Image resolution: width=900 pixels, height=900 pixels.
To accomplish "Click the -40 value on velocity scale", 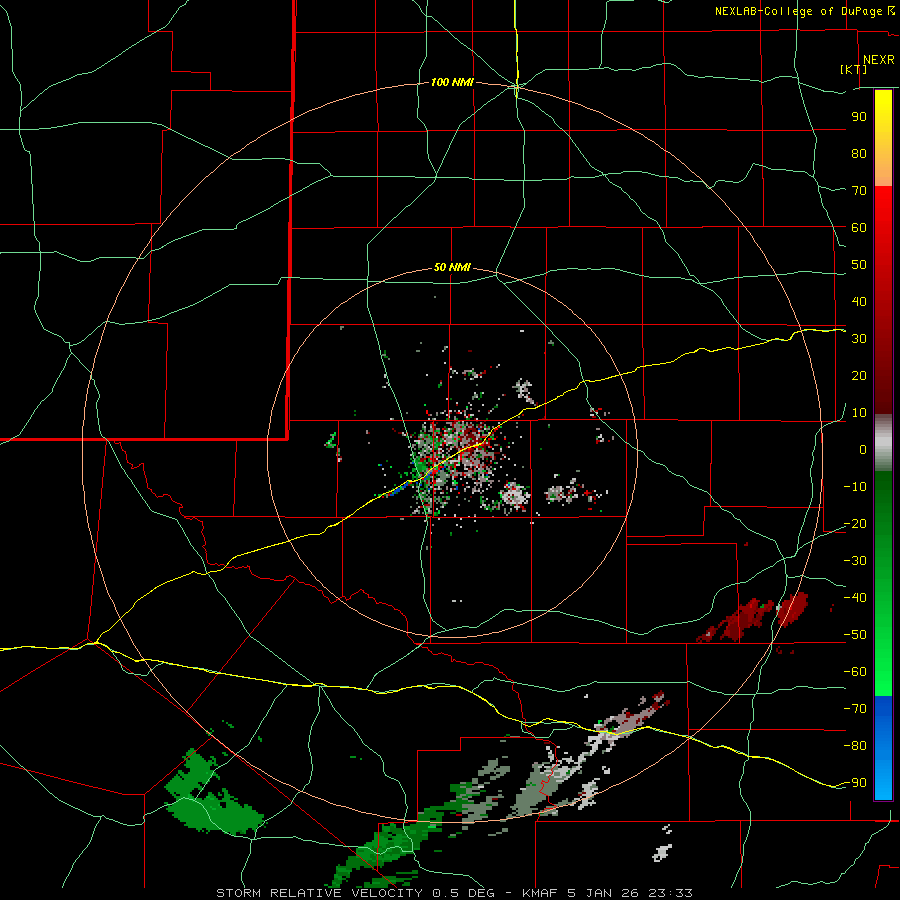I will (855, 598).
